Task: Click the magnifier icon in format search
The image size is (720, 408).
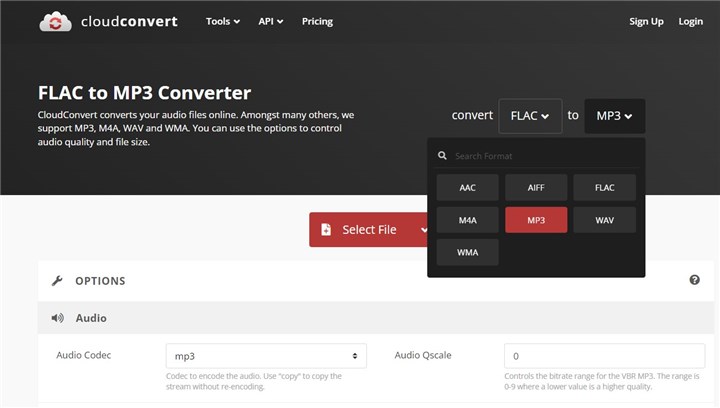Action: pos(442,156)
